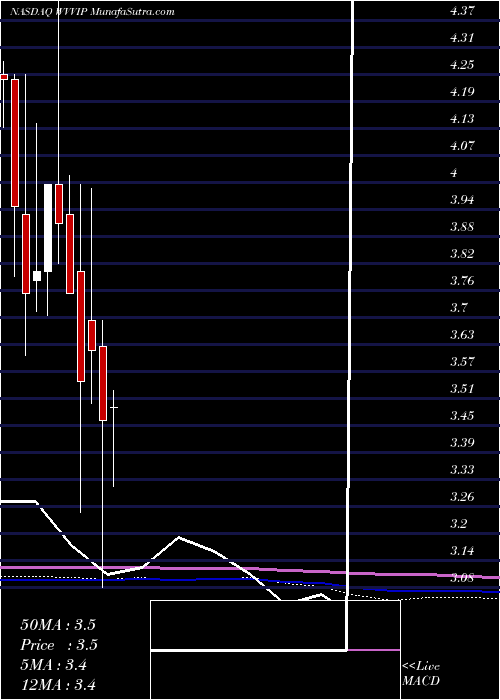Image resolution: width=500 pixels, height=700 pixels.
Task: Click the small red candle at chart's top-left
Action: coord(4,77)
